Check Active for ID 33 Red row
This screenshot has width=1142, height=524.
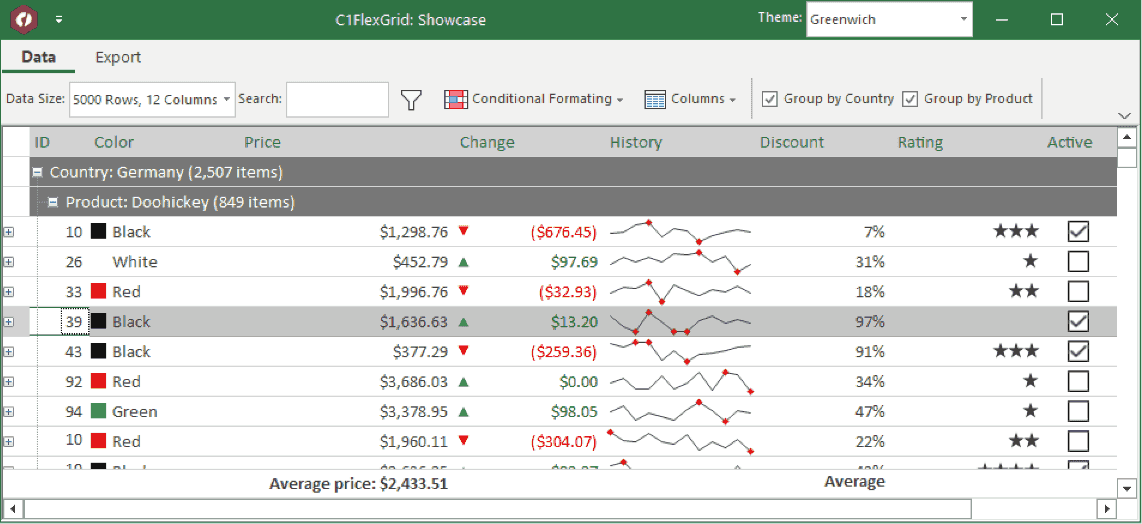click(1078, 292)
